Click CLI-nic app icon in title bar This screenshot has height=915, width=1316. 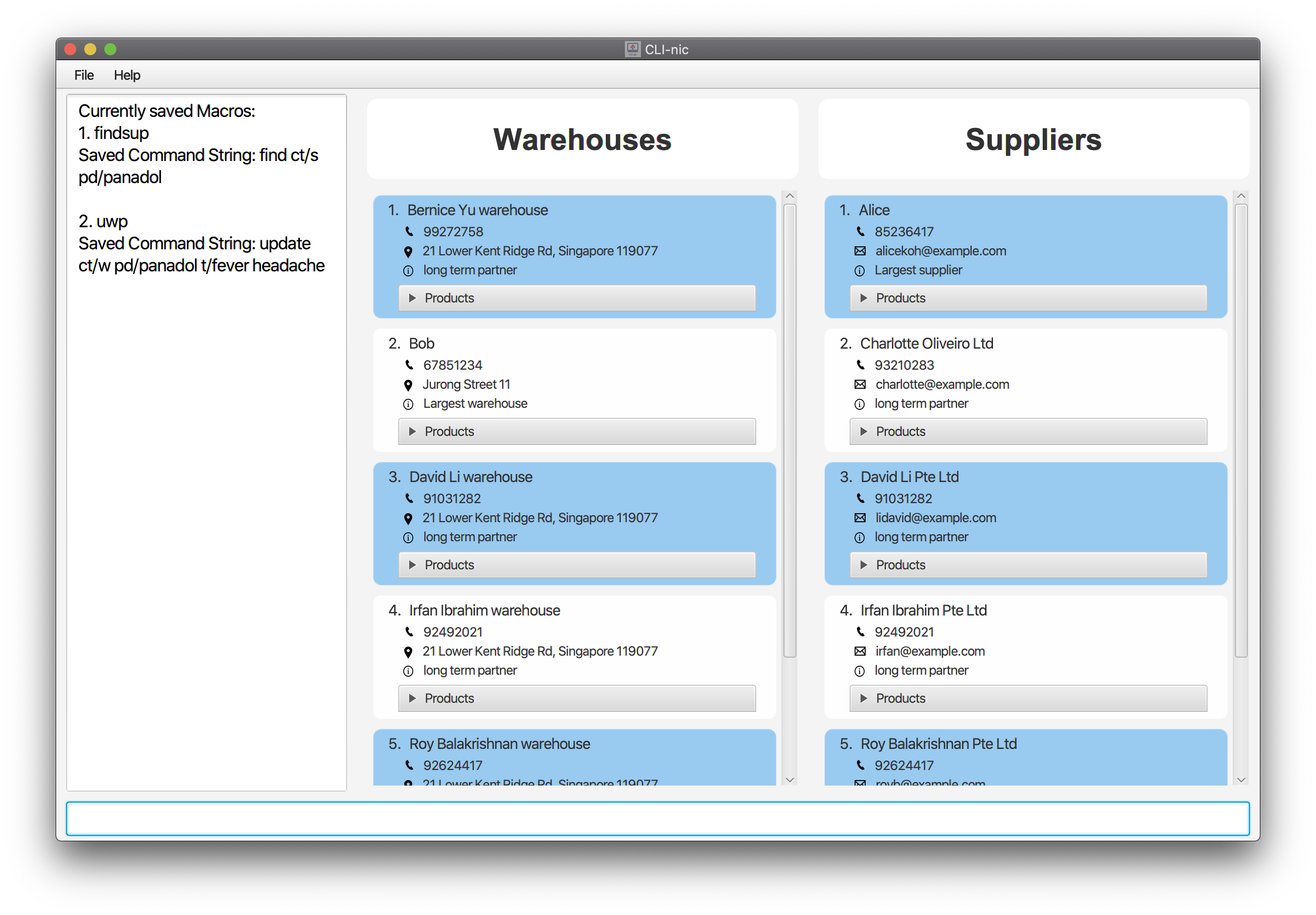pos(632,49)
